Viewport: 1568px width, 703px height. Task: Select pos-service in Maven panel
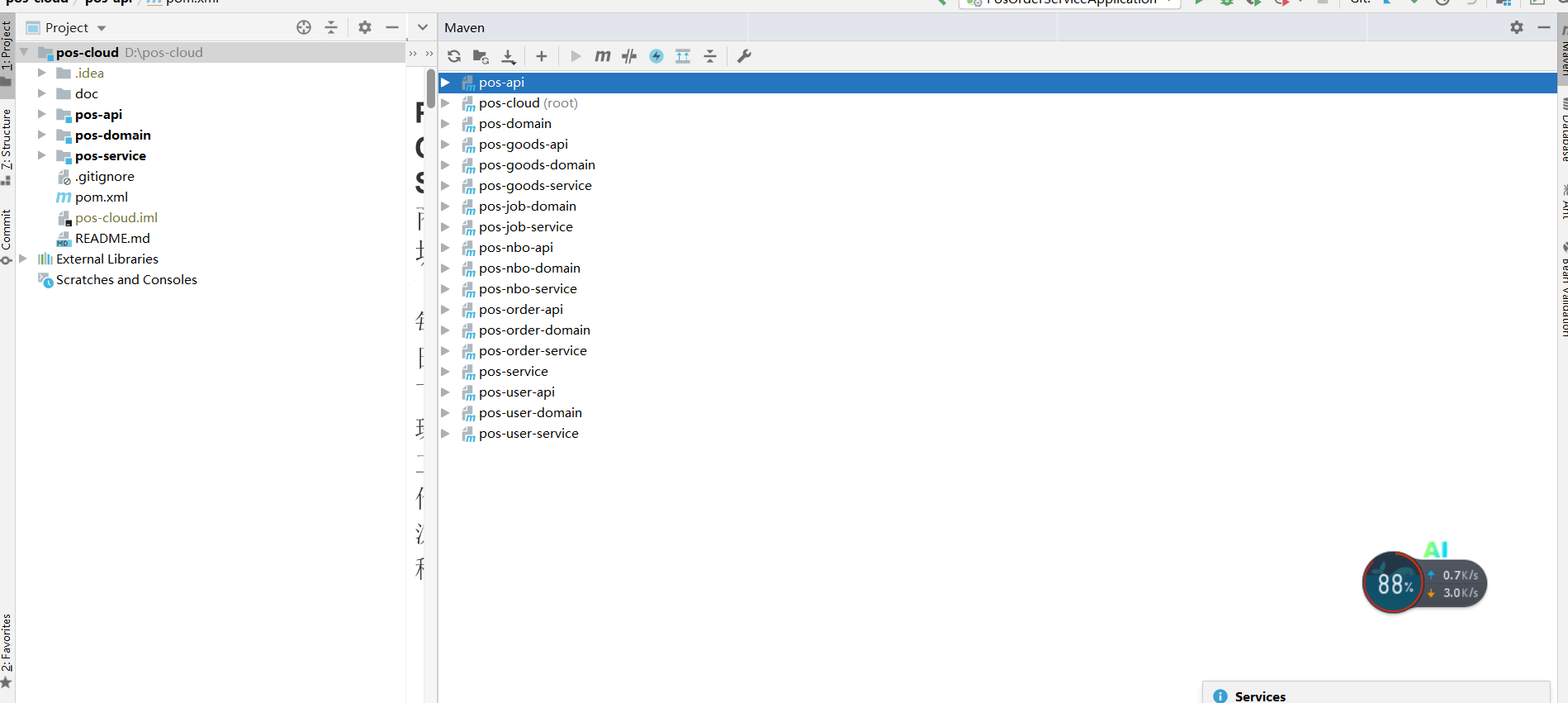pos(514,372)
